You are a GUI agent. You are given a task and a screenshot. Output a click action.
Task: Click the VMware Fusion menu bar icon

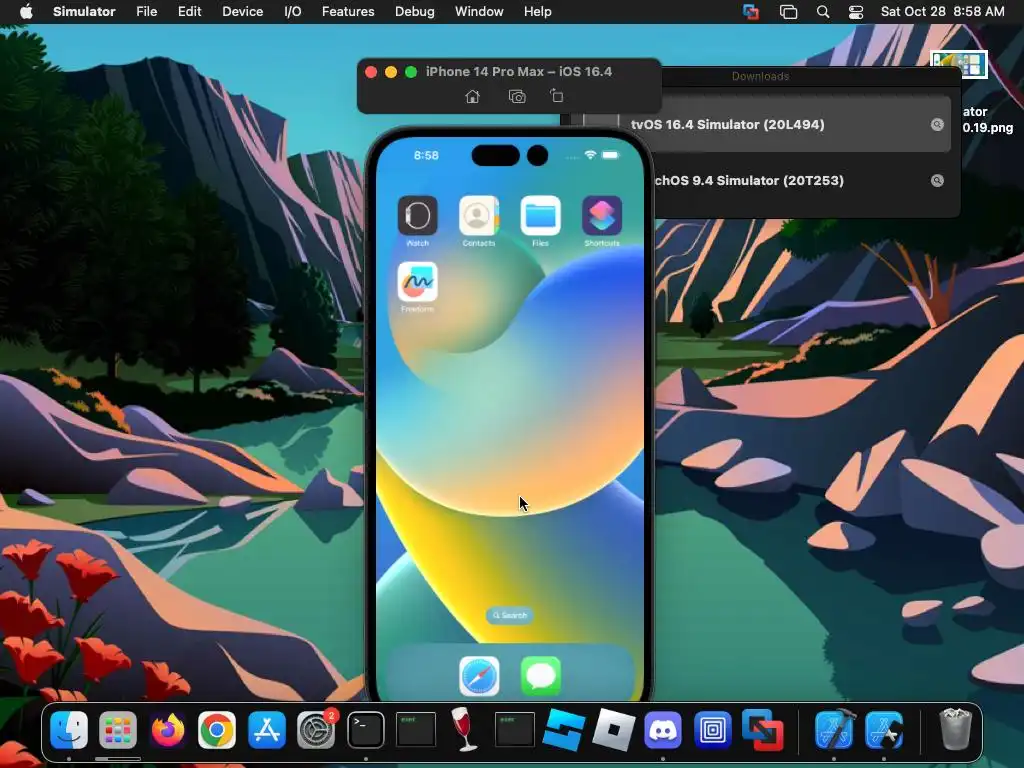pos(751,12)
